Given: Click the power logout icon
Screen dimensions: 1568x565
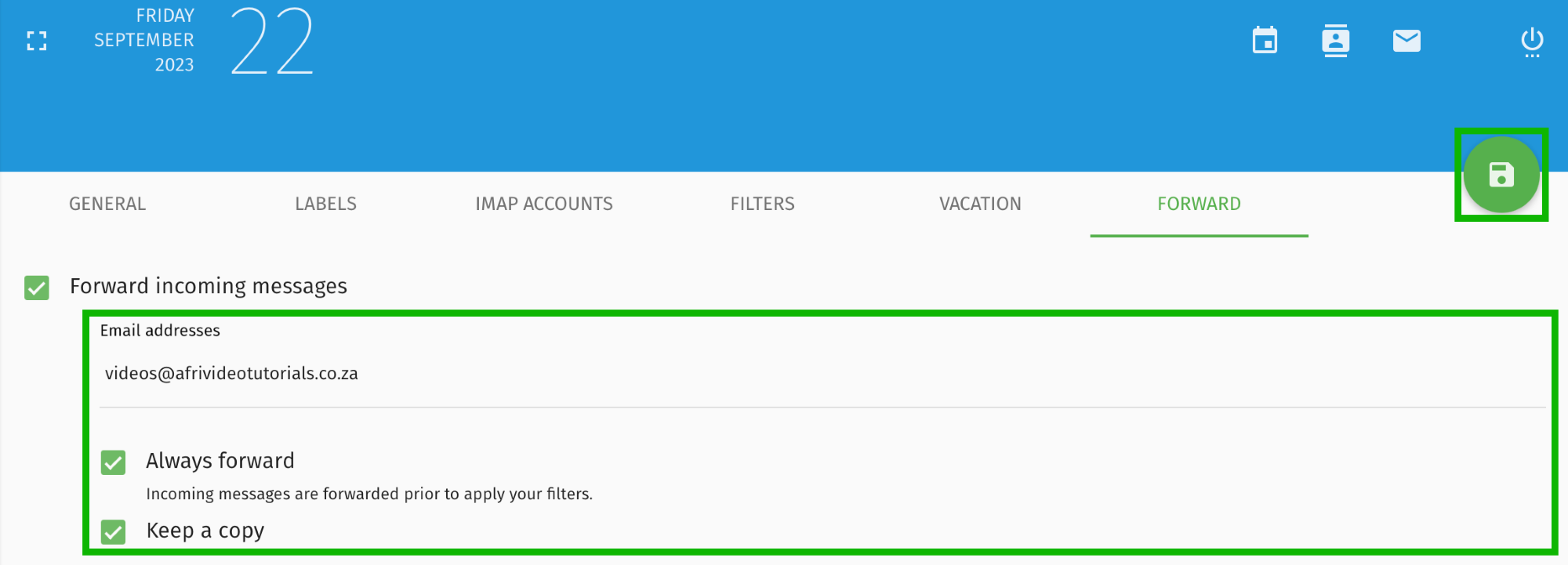Looking at the screenshot, I should [x=1532, y=41].
